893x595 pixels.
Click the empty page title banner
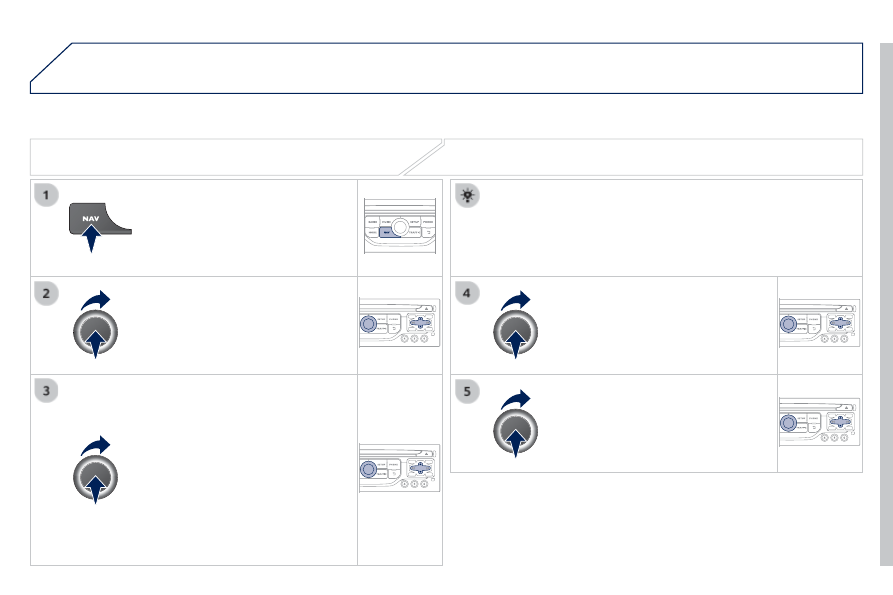(x=446, y=68)
